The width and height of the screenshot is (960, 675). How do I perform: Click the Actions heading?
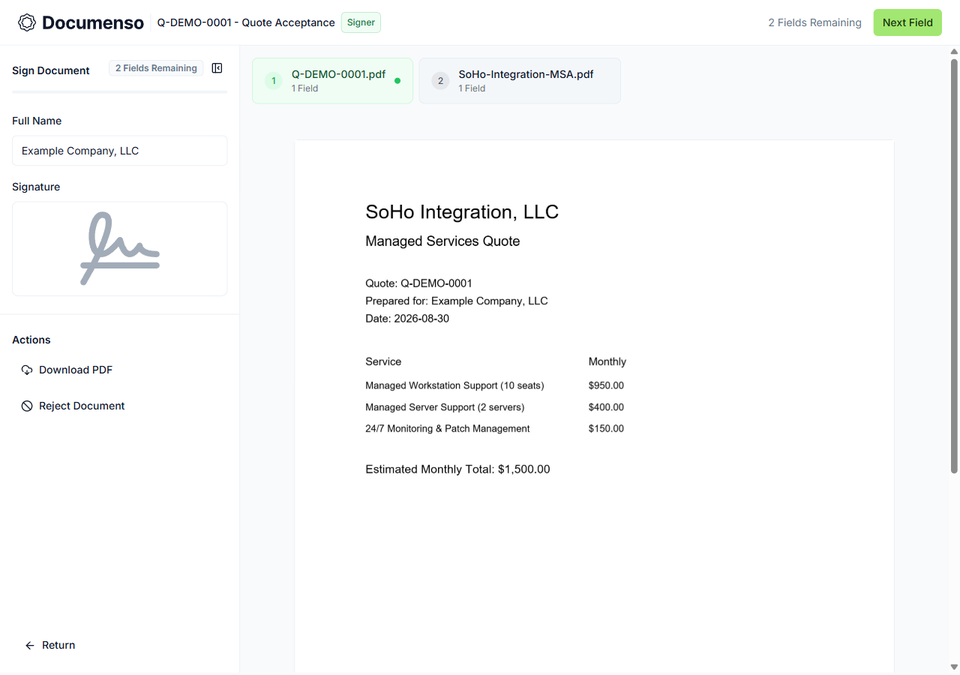(x=31, y=340)
